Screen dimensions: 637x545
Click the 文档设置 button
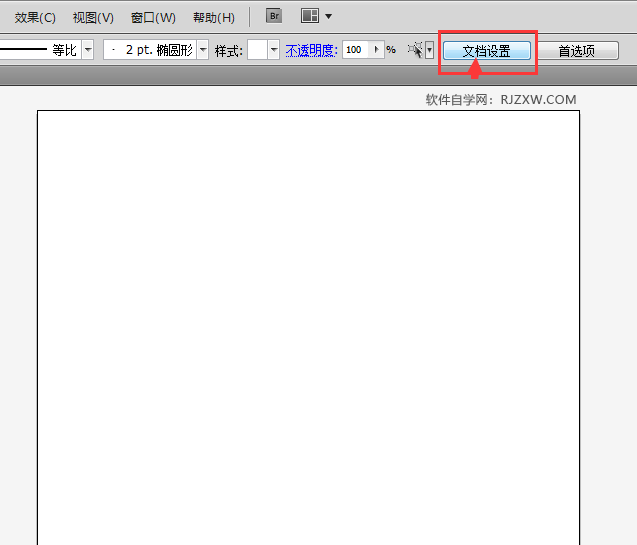click(x=487, y=51)
